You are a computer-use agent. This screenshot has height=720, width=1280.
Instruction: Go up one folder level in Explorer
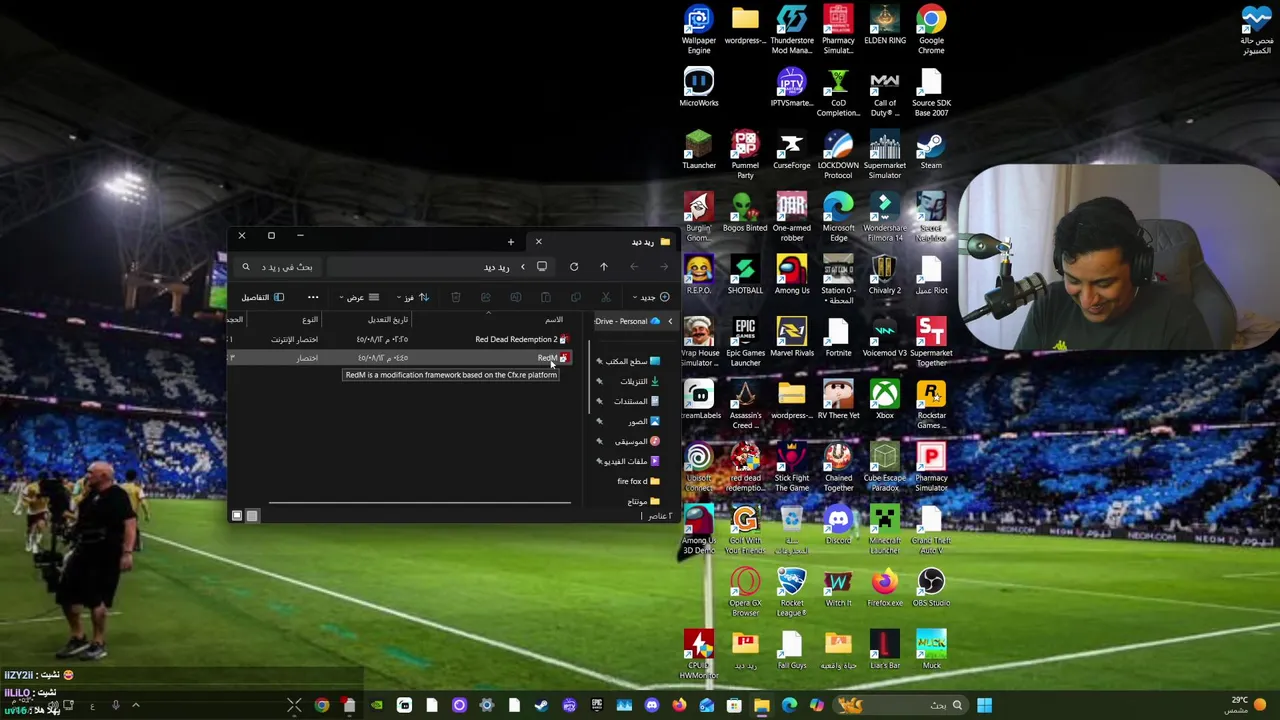[x=604, y=267]
